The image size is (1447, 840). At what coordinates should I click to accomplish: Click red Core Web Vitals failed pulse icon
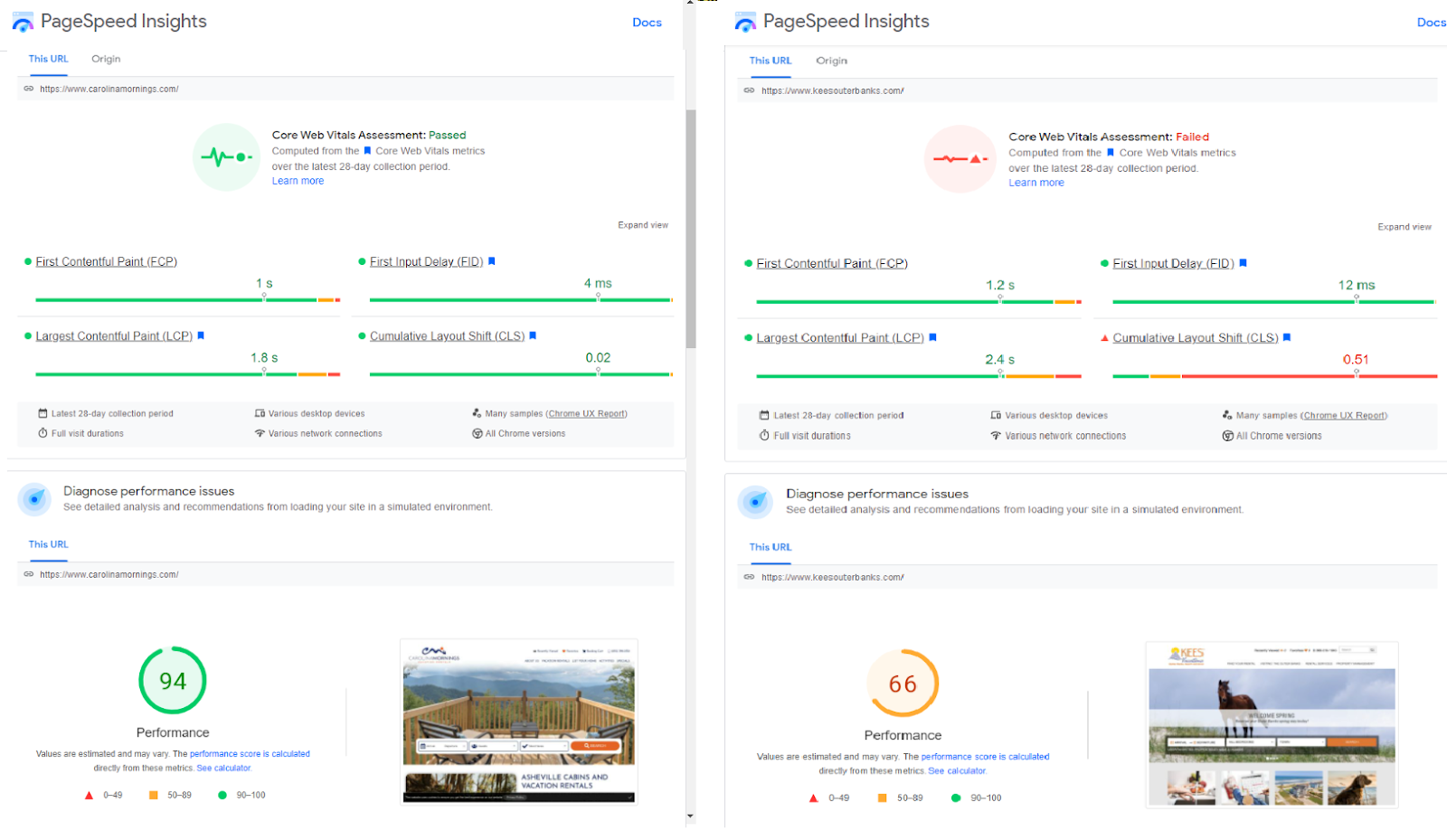[960, 159]
